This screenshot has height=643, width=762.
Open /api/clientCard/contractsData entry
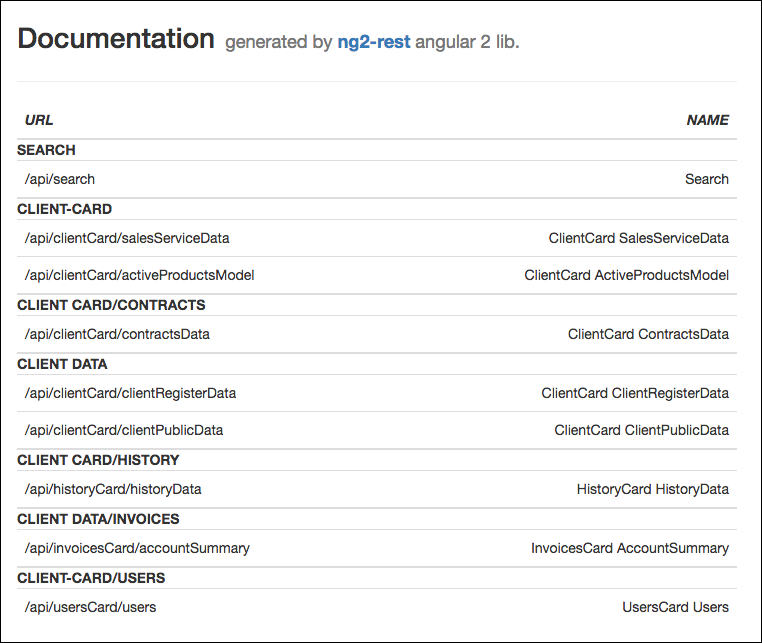[x=117, y=334]
